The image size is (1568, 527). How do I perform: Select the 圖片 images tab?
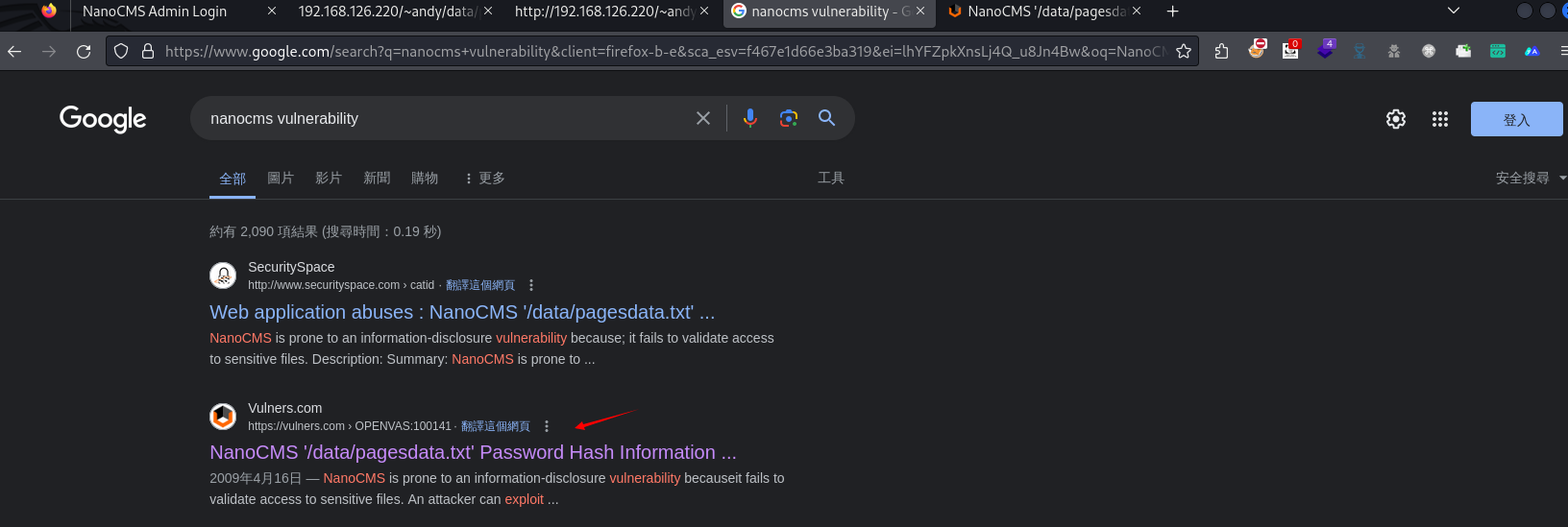tap(281, 179)
